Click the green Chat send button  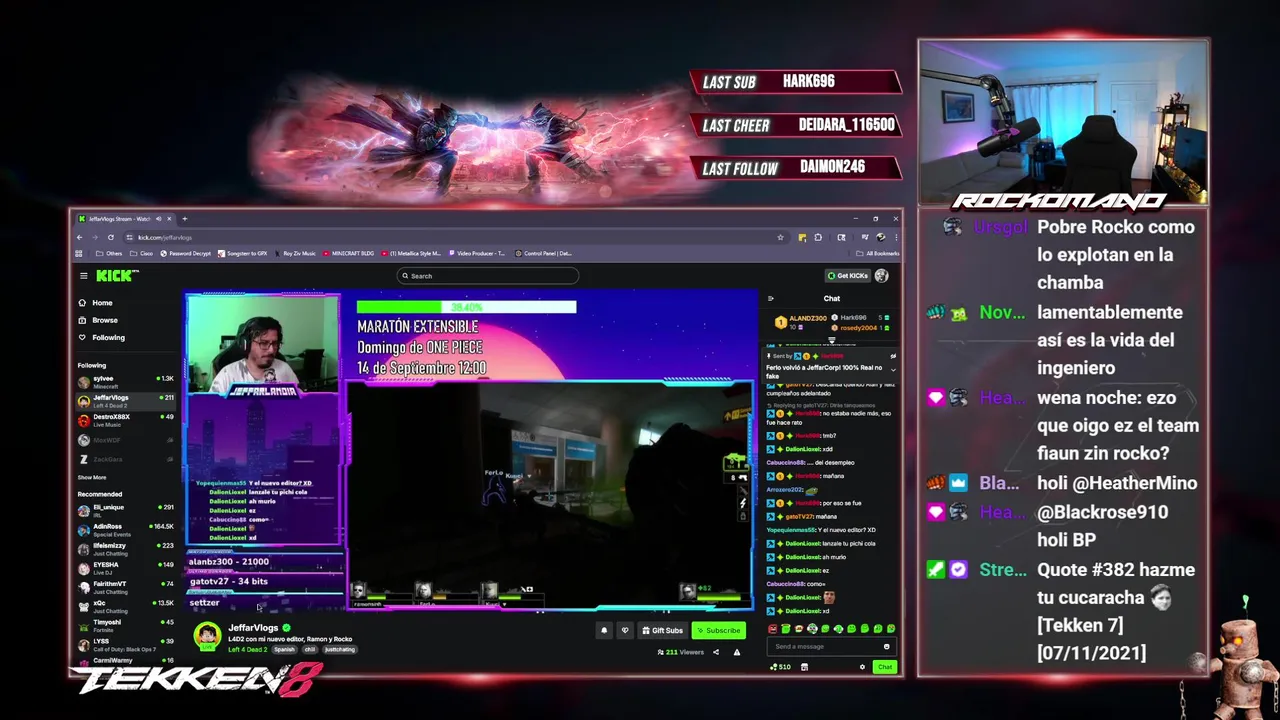(x=885, y=667)
